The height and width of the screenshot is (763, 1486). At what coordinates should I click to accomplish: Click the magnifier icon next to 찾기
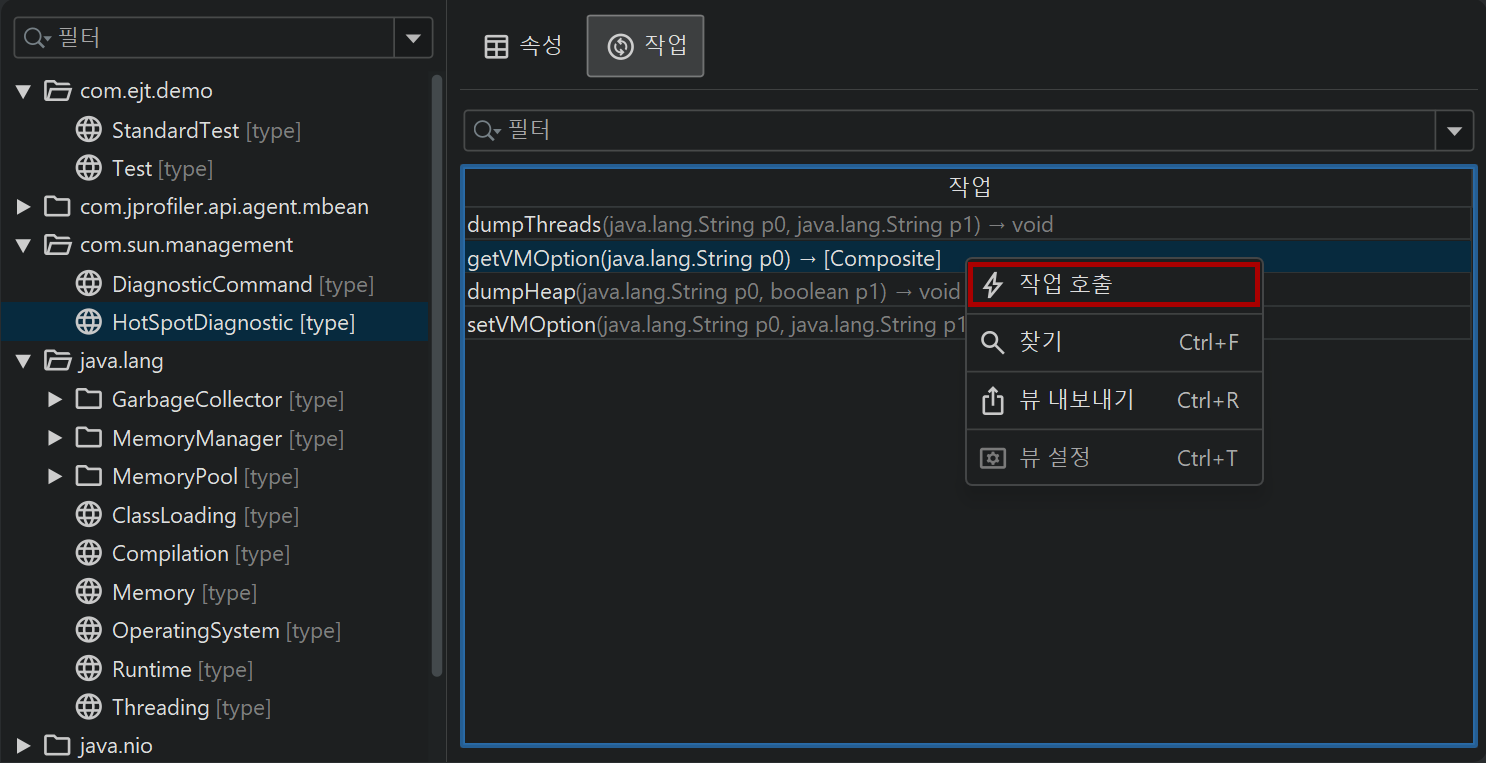click(992, 343)
